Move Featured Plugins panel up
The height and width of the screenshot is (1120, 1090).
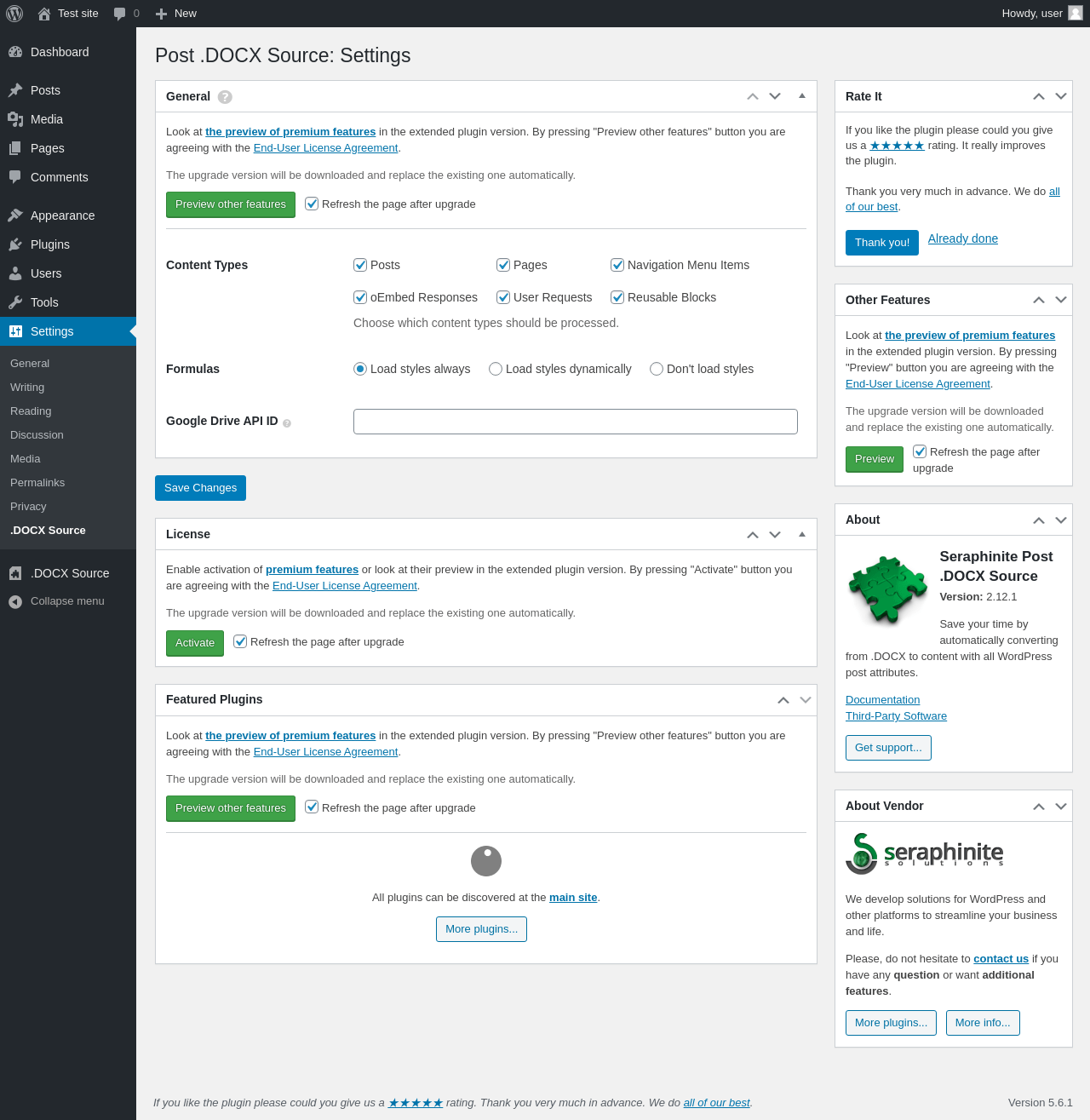tap(783, 699)
